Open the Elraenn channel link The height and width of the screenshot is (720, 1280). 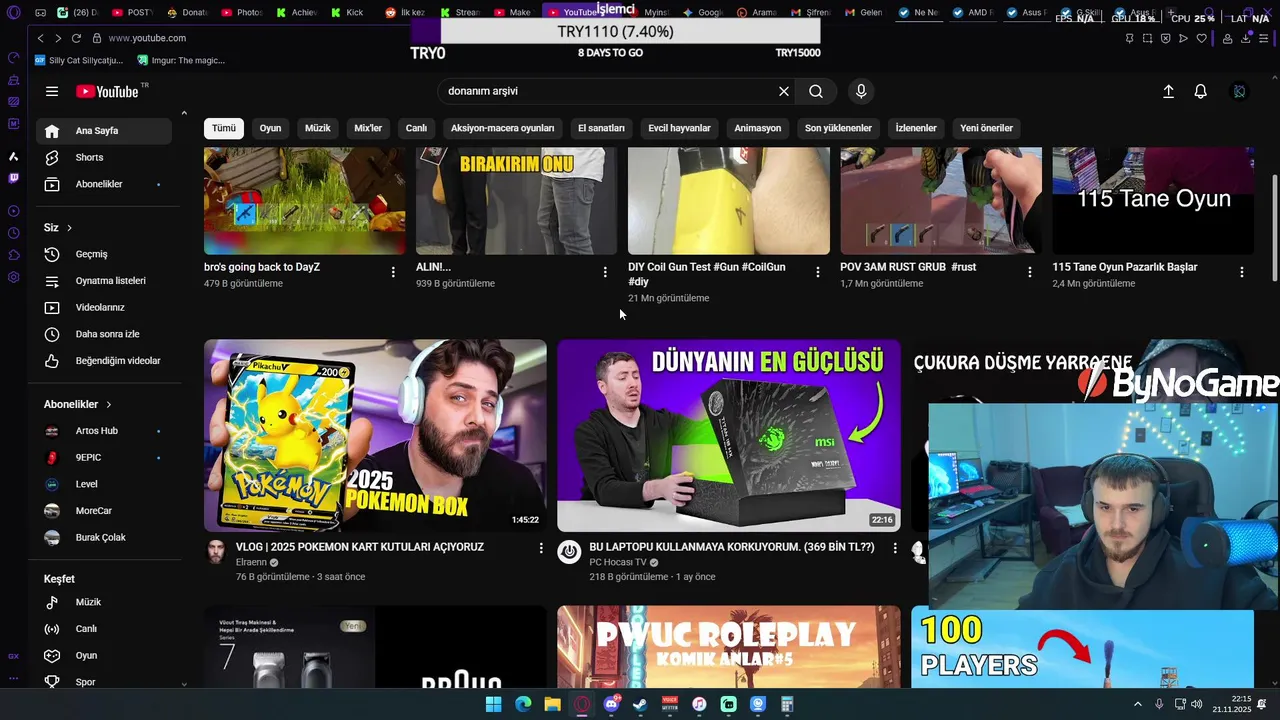point(251,562)
